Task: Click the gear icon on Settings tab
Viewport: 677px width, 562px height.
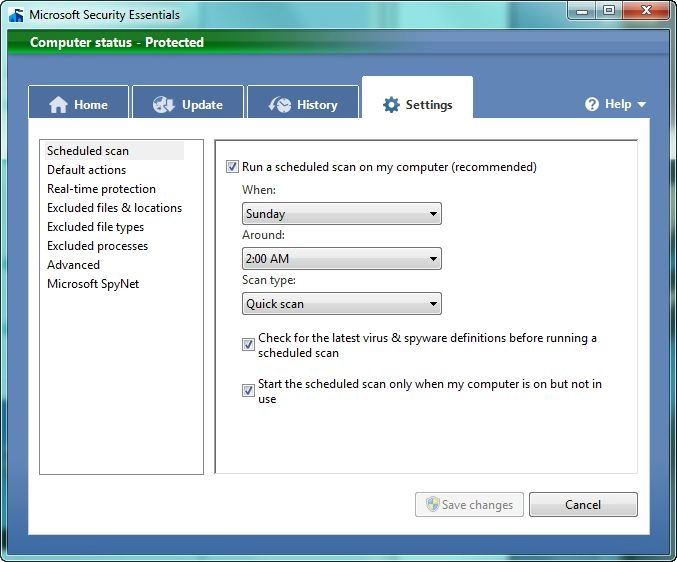Action: pyautogui.click(x=391, y=104)
